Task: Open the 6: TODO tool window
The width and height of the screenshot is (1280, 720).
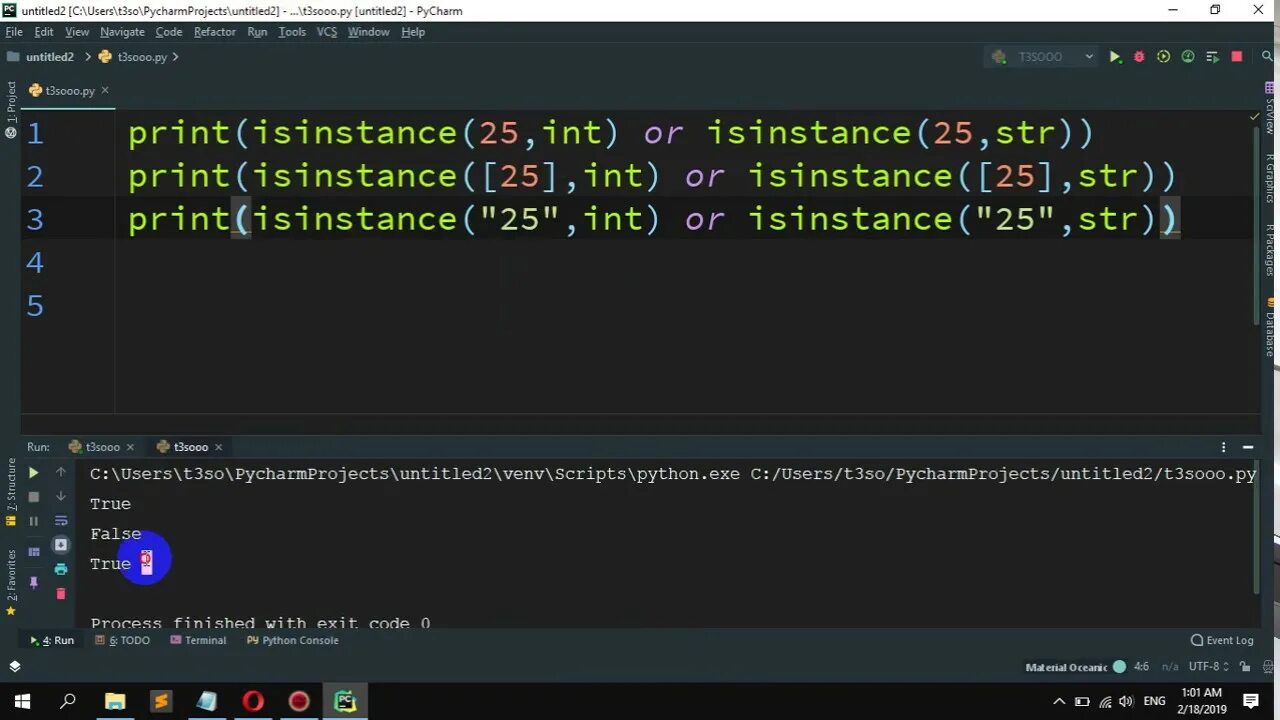Action: pyautogui.click(x=121, y=640)
